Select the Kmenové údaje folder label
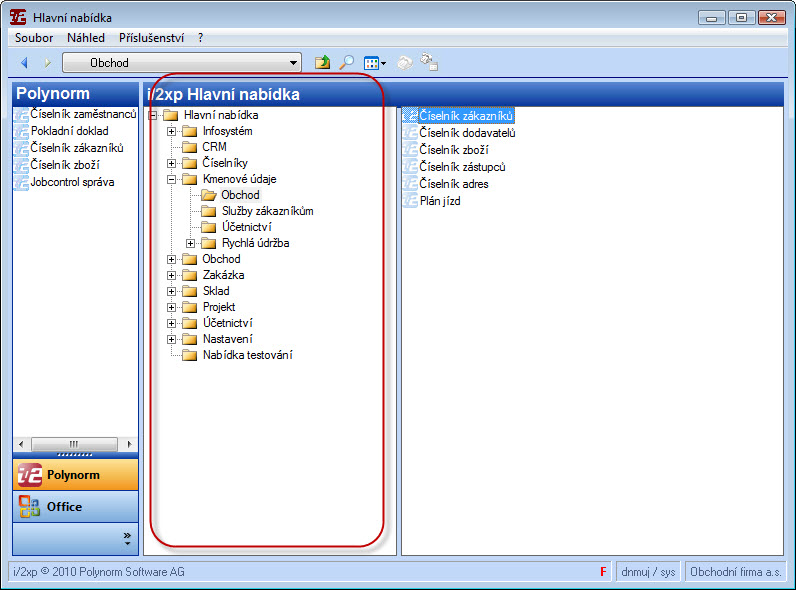The height and width of the screenshot is (590, 796). coord(239,179)
